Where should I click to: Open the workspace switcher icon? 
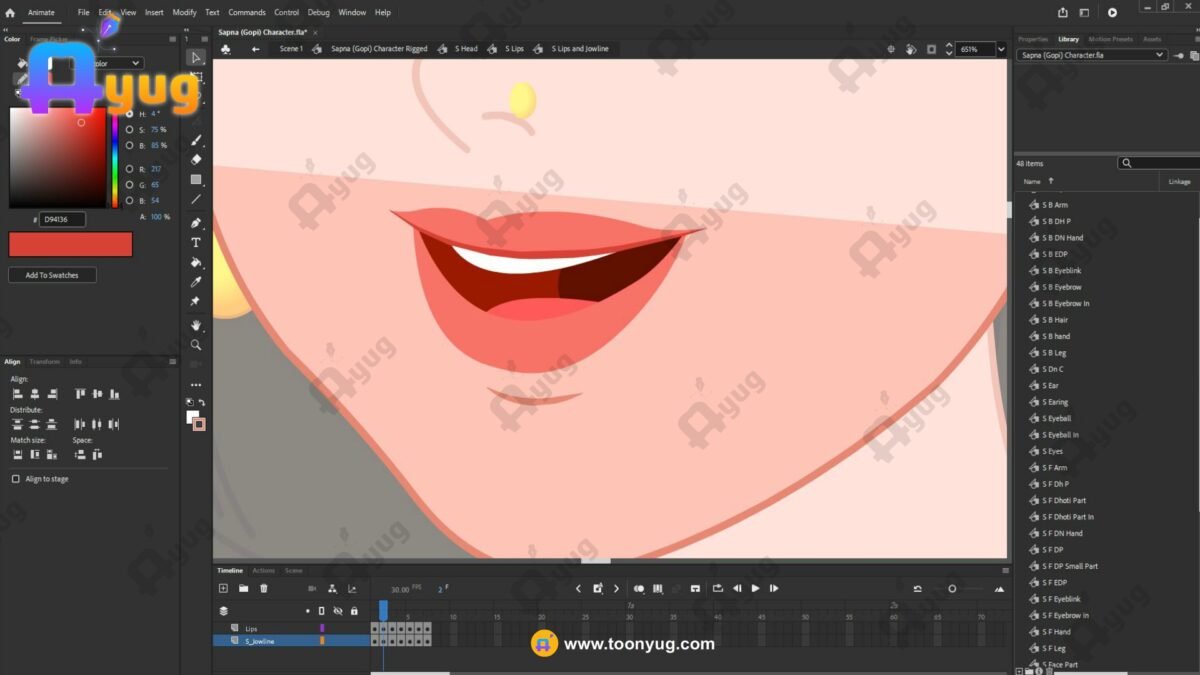[x=1086, y=12]
